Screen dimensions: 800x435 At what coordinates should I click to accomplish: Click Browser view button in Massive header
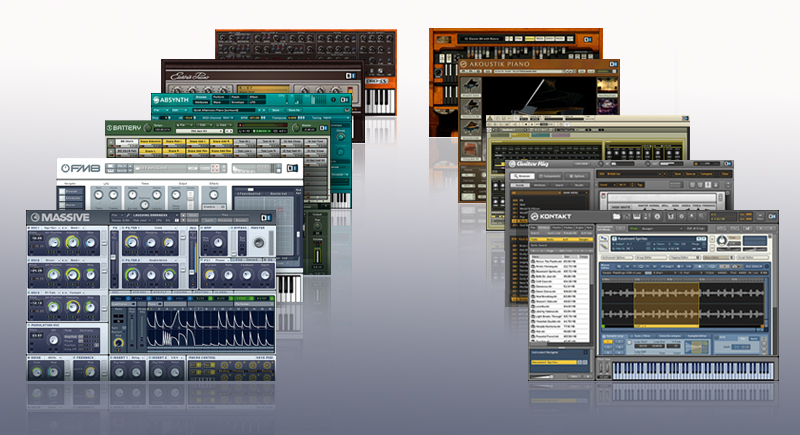241,220
